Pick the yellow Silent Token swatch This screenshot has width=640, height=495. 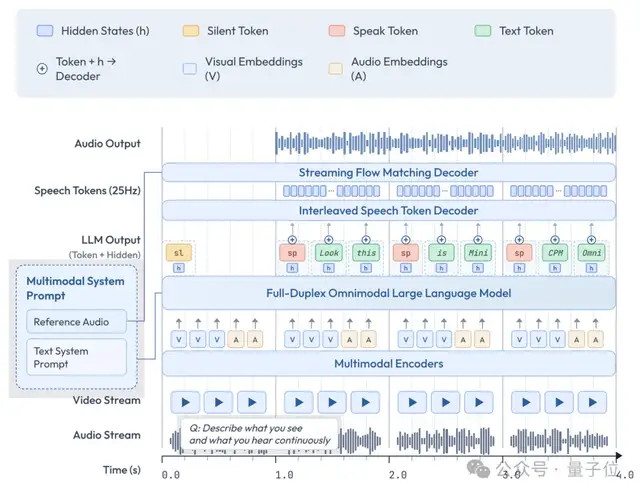[x=190, y=31]
